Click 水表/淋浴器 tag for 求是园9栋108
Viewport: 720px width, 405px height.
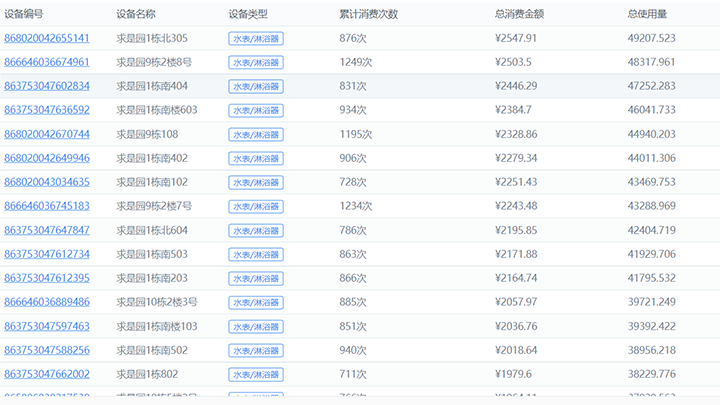pos(256,135)
